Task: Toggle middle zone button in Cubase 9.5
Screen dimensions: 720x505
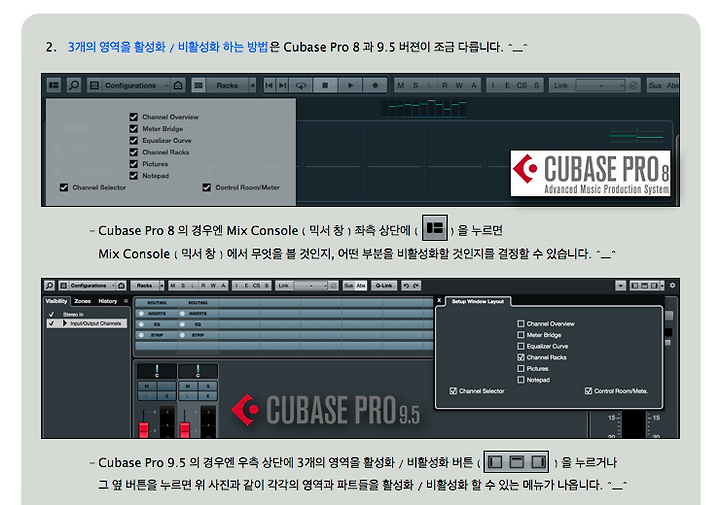Action: (x=644, y=286)
